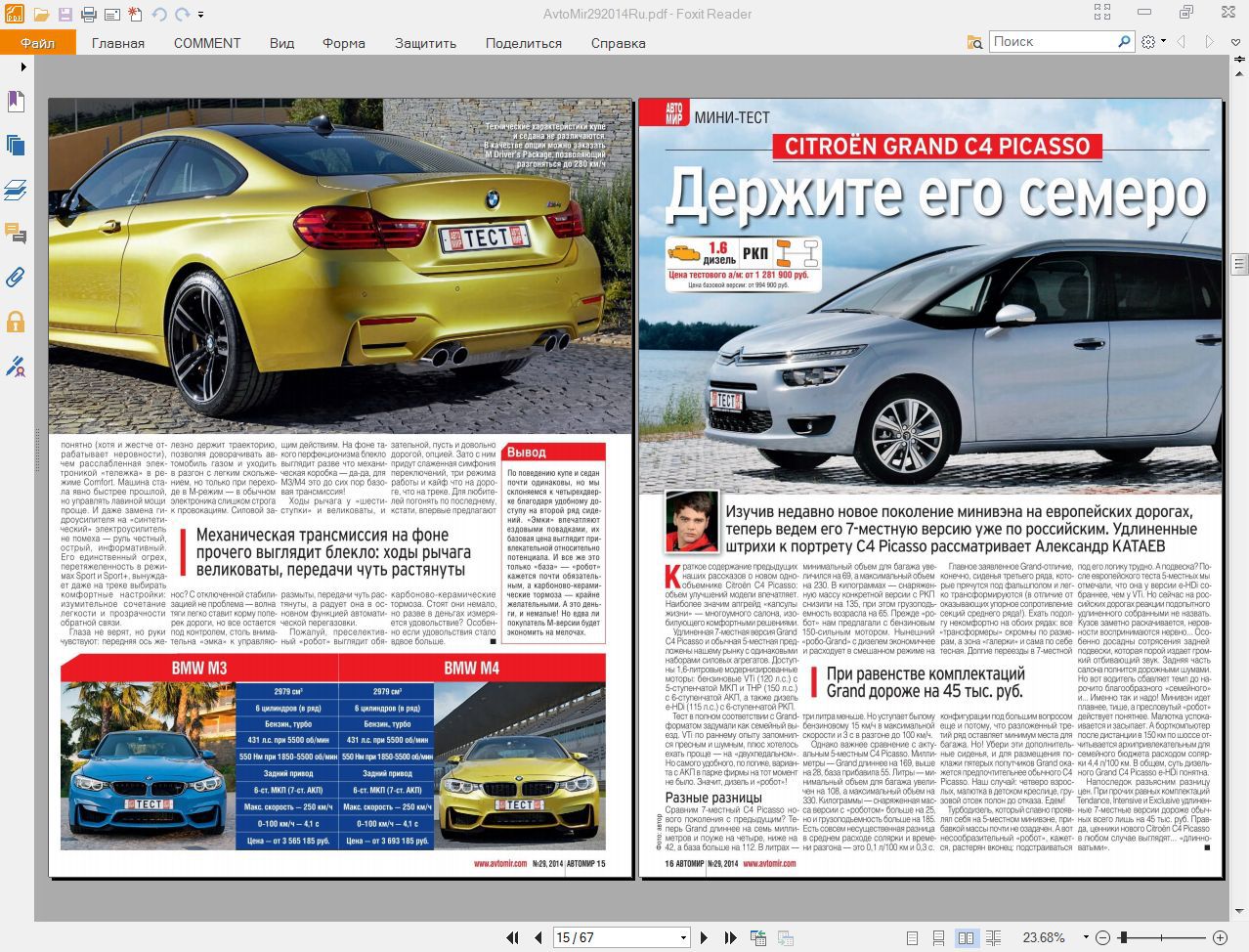
Task: Zoom out with the minus button
Action: 1103,937
